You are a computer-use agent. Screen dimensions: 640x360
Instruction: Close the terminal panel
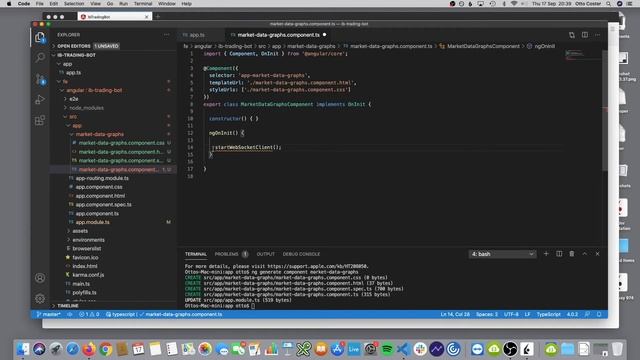[598, 254]
